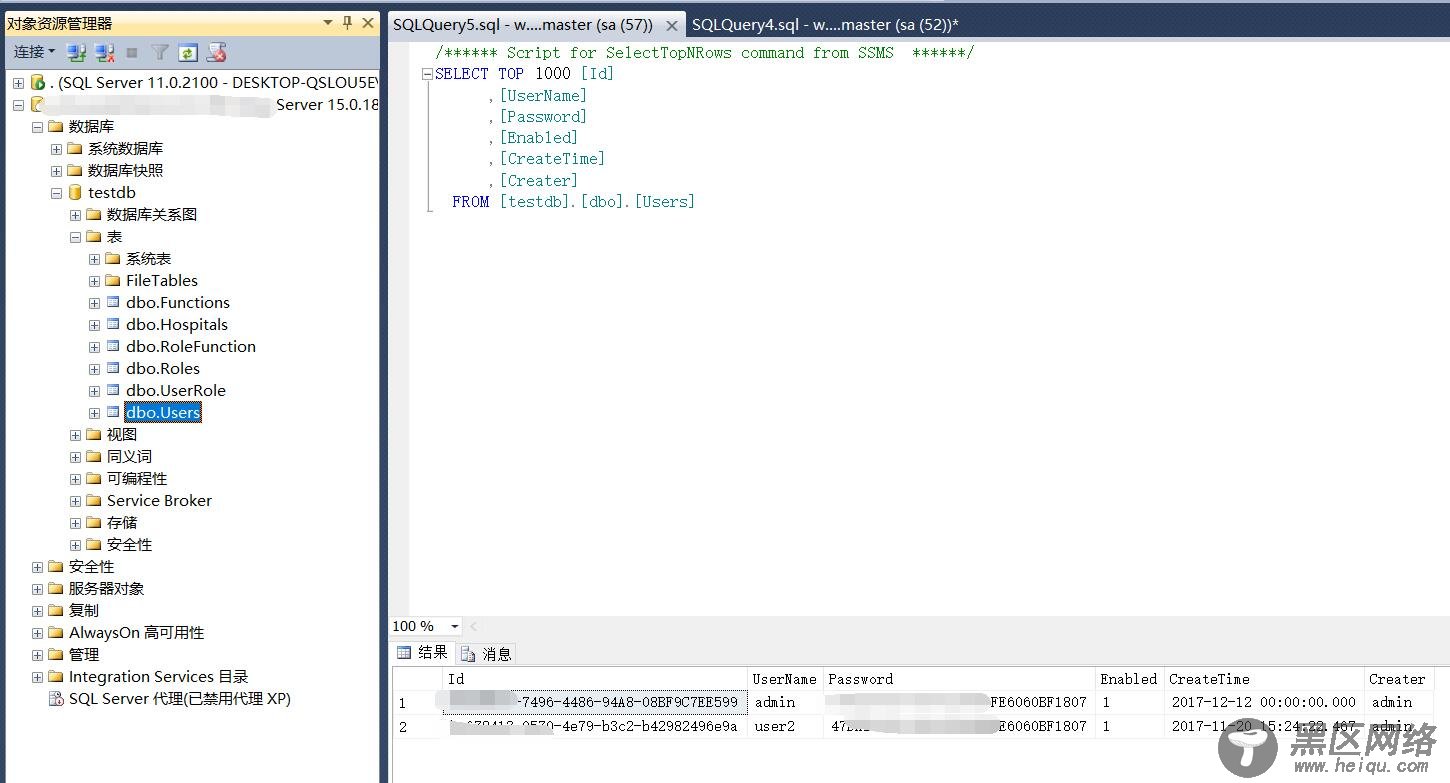Expand the dbo.Users table node
Screen dimensions: 1450x783
(94, 412)
